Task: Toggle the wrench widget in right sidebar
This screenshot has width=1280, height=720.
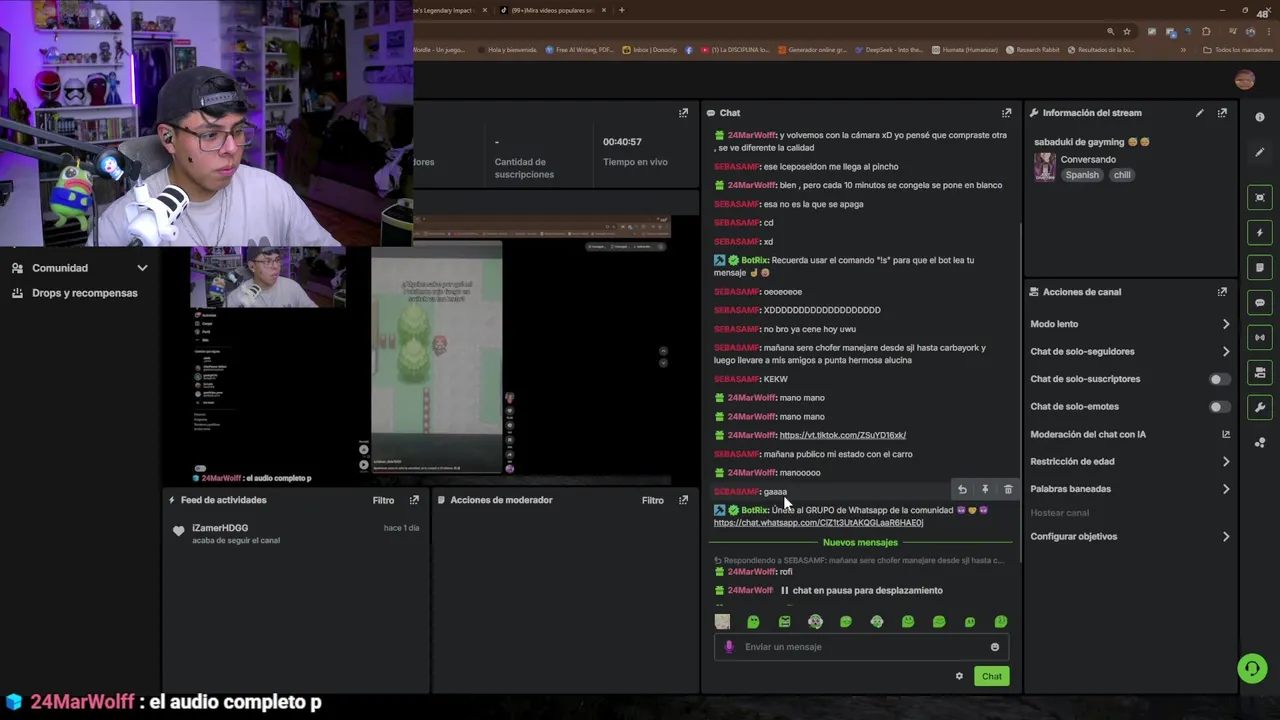Action: pos(1260,407)
